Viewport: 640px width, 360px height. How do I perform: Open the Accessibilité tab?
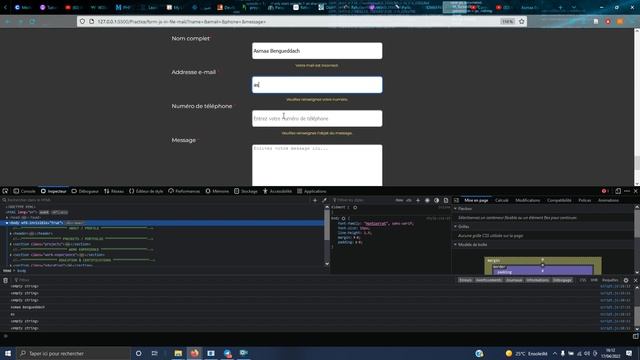278,191
